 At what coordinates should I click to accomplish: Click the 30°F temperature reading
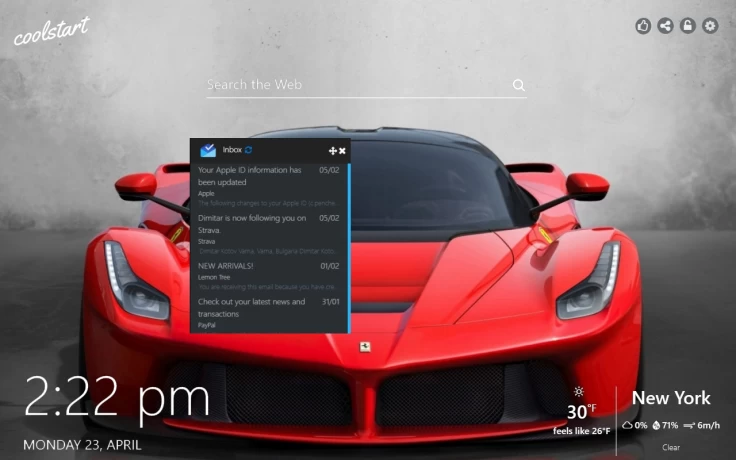(582, 412)
